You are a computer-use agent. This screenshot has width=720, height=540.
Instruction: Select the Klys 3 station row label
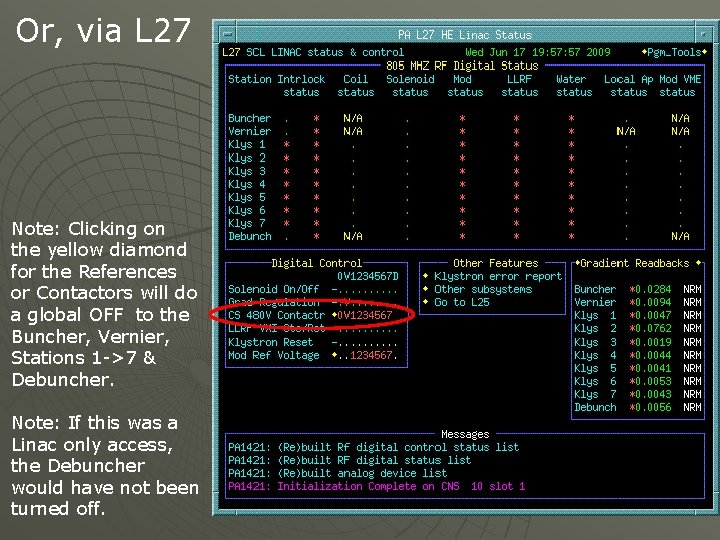pyautogui.click(x=247, y=171)
